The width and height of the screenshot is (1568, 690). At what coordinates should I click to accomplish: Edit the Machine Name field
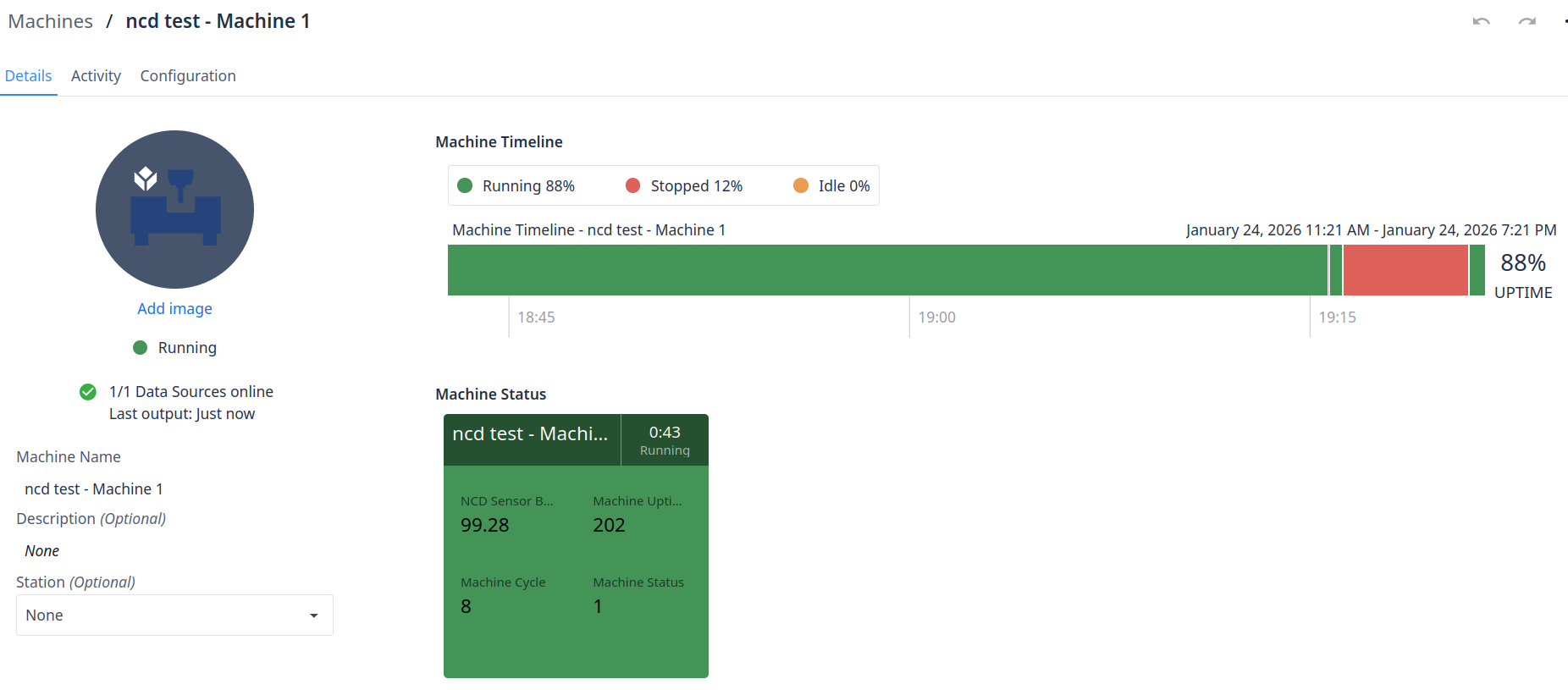pyautogui.click(x=94, y=489)
